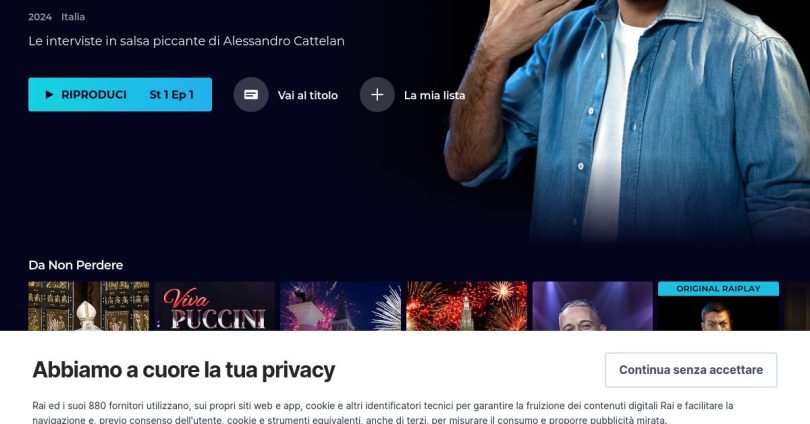
Task: Click the Abbiamo a cuore la tua privacy heading
Action: pyautogui.click(x=184, y=370)
